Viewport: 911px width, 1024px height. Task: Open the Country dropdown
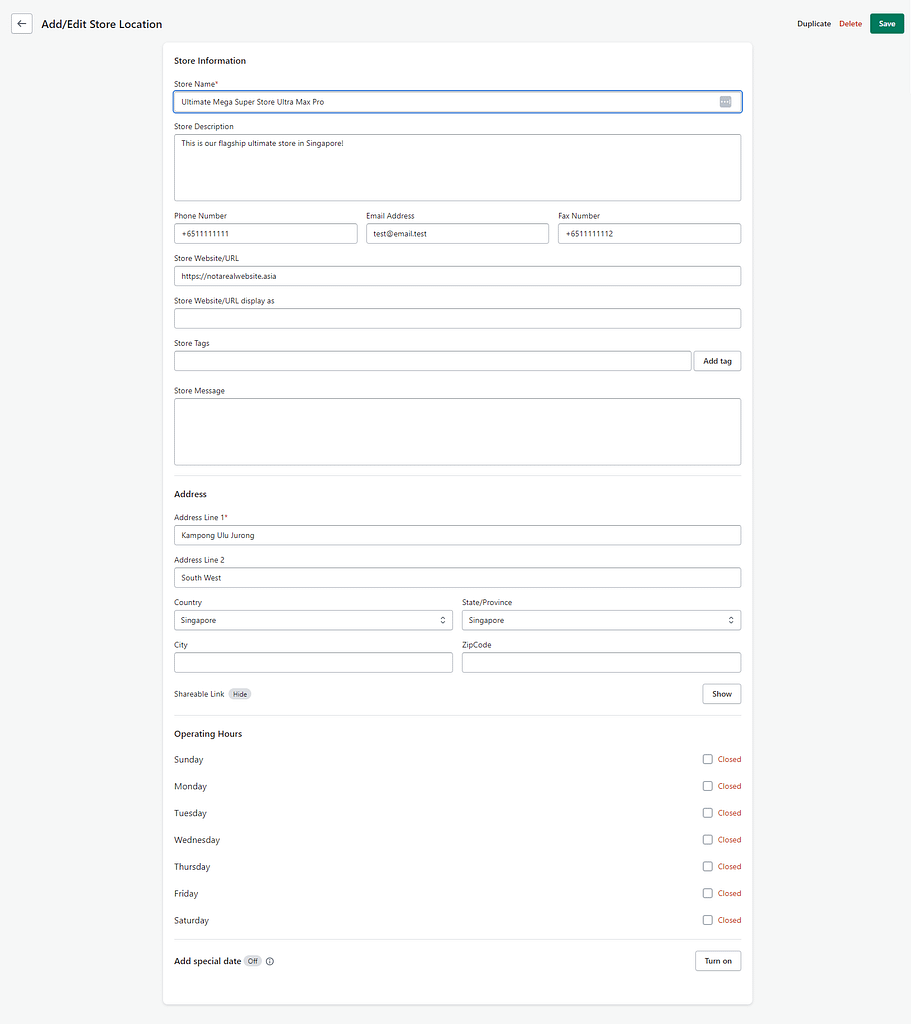(313, 620)
